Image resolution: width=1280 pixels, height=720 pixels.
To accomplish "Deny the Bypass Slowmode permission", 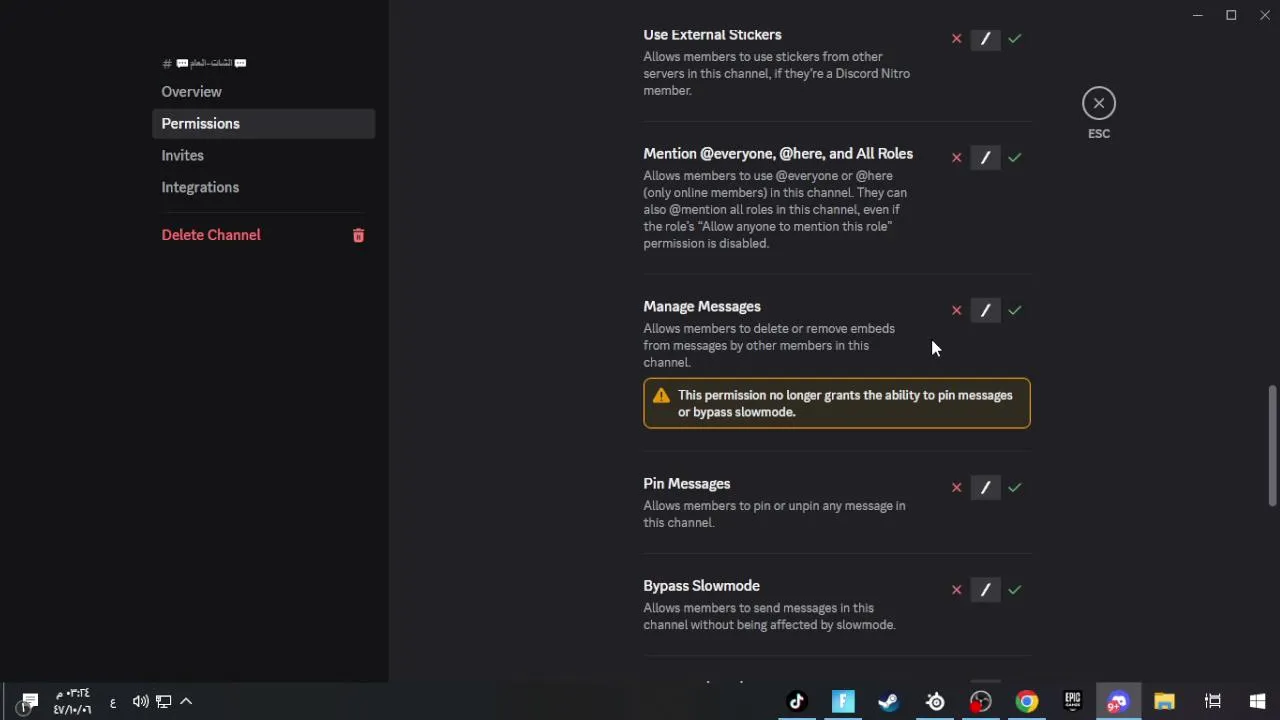I will pyautogui.click(x=956, y=590).
